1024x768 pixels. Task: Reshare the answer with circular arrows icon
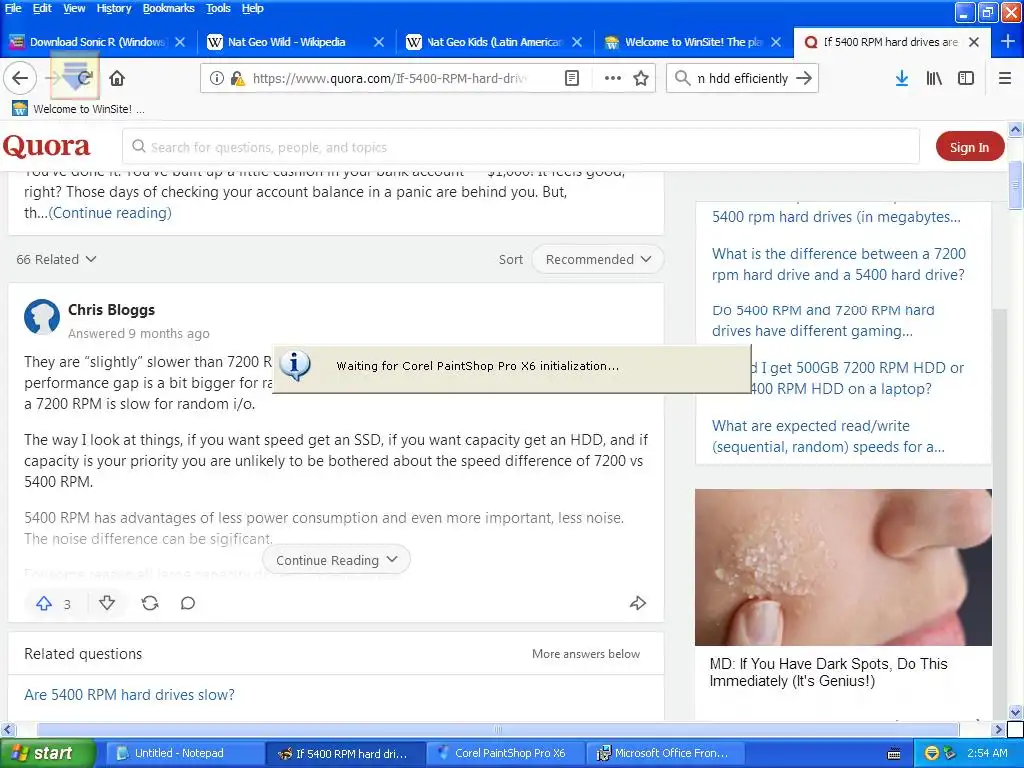[150, 603]
